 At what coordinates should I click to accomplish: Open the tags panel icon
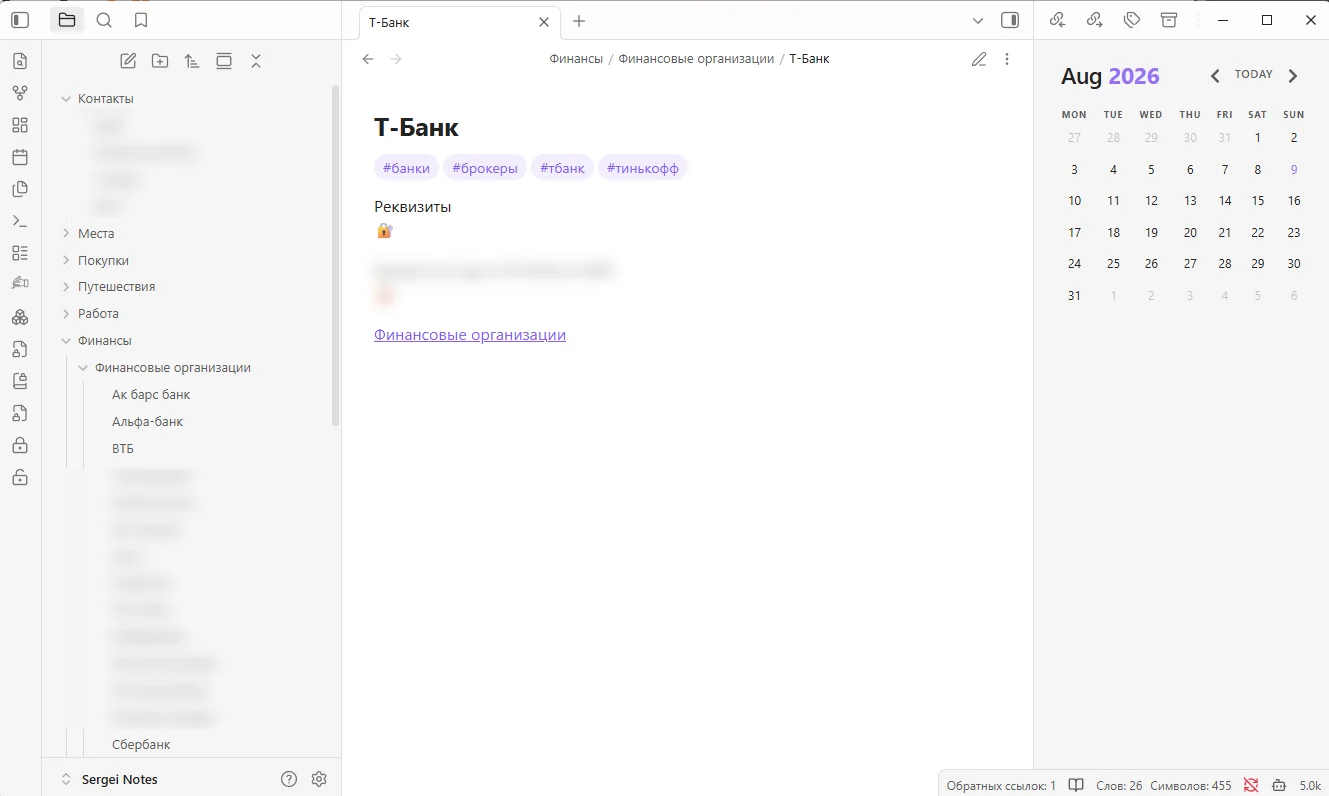pos(1132,20)
